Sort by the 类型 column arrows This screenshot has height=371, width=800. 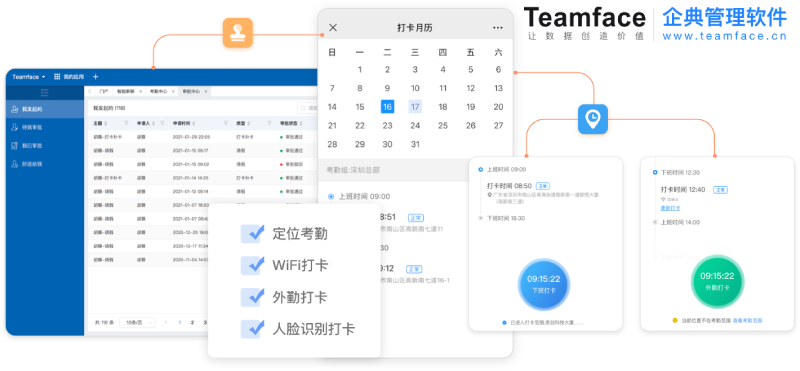click(248, 123)
